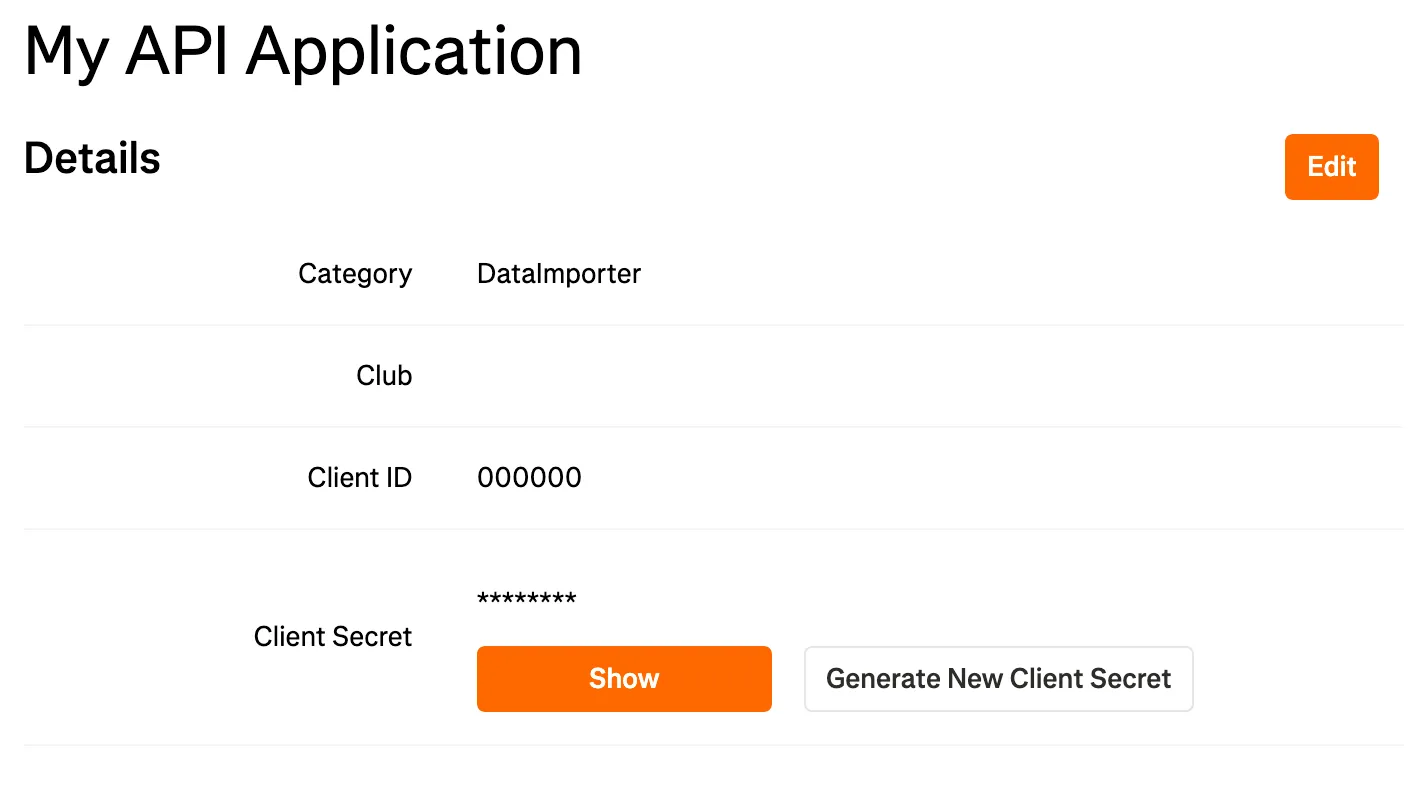
Task: Click the Client Secret row label
Action: pyautogui.click(x=333, y=636)
